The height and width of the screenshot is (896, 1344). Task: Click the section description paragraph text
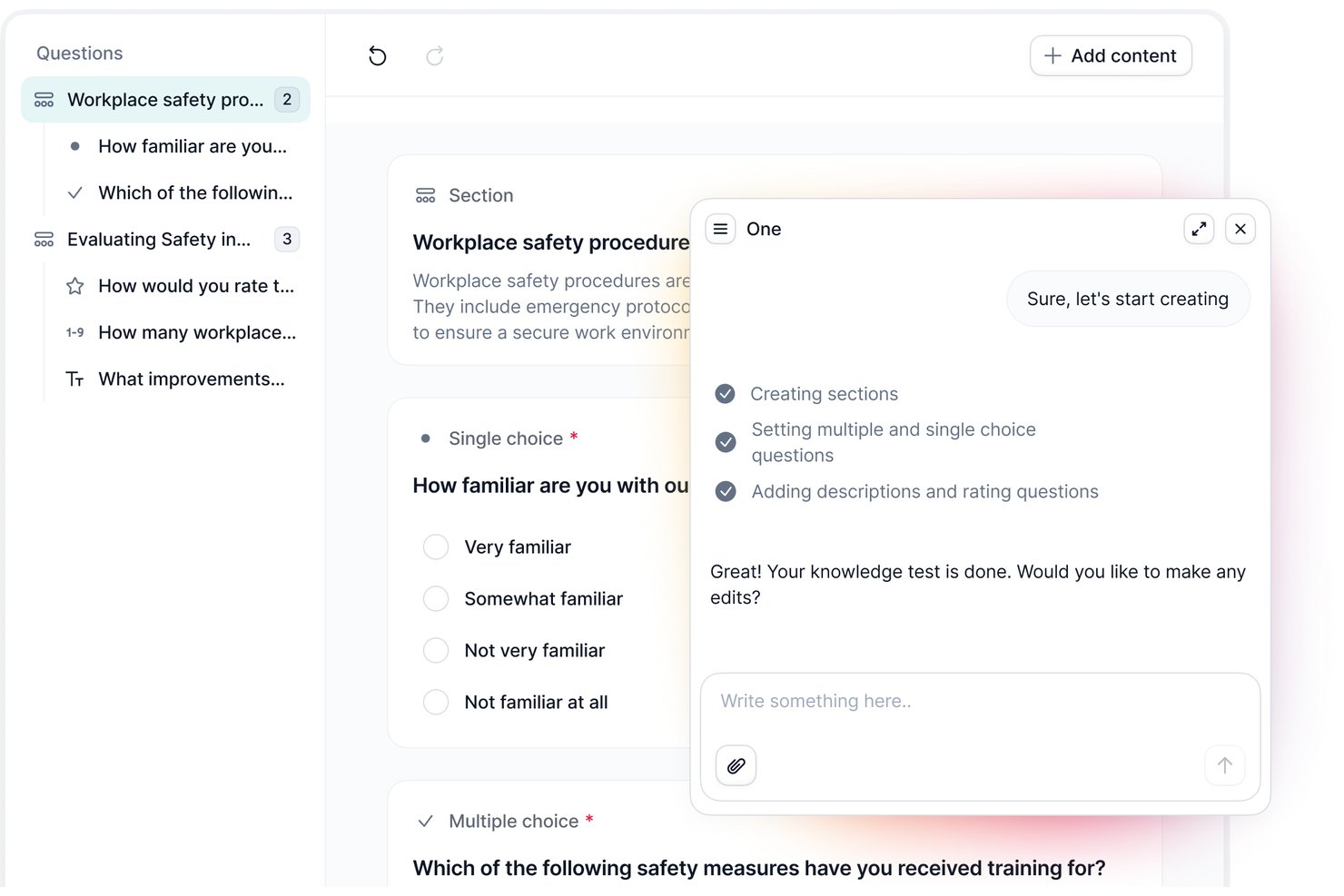(x=551, y=307)
